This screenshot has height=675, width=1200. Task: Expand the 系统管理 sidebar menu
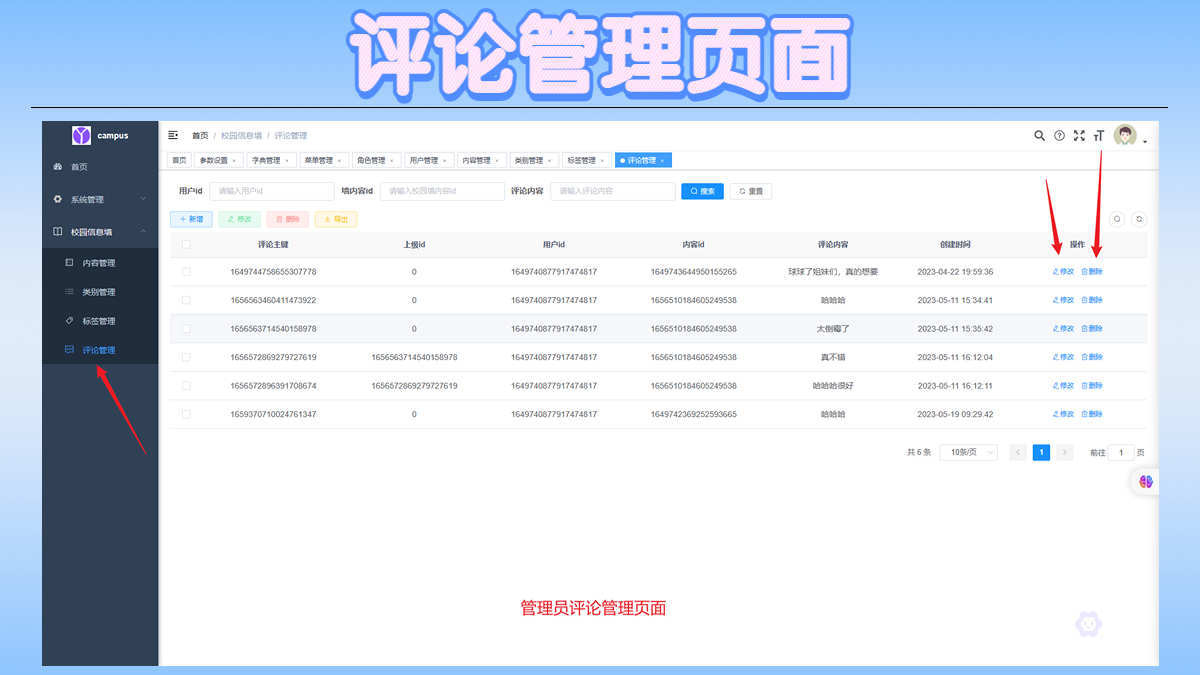pos(100,199)
